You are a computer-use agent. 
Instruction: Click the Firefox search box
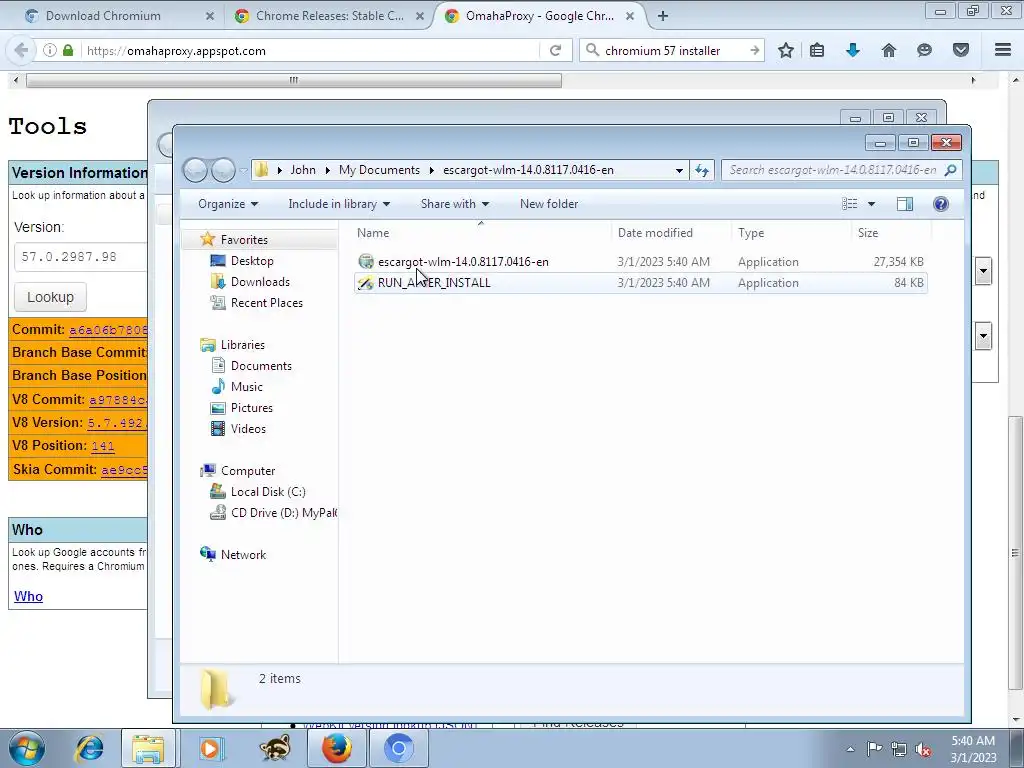pos(673,50)
